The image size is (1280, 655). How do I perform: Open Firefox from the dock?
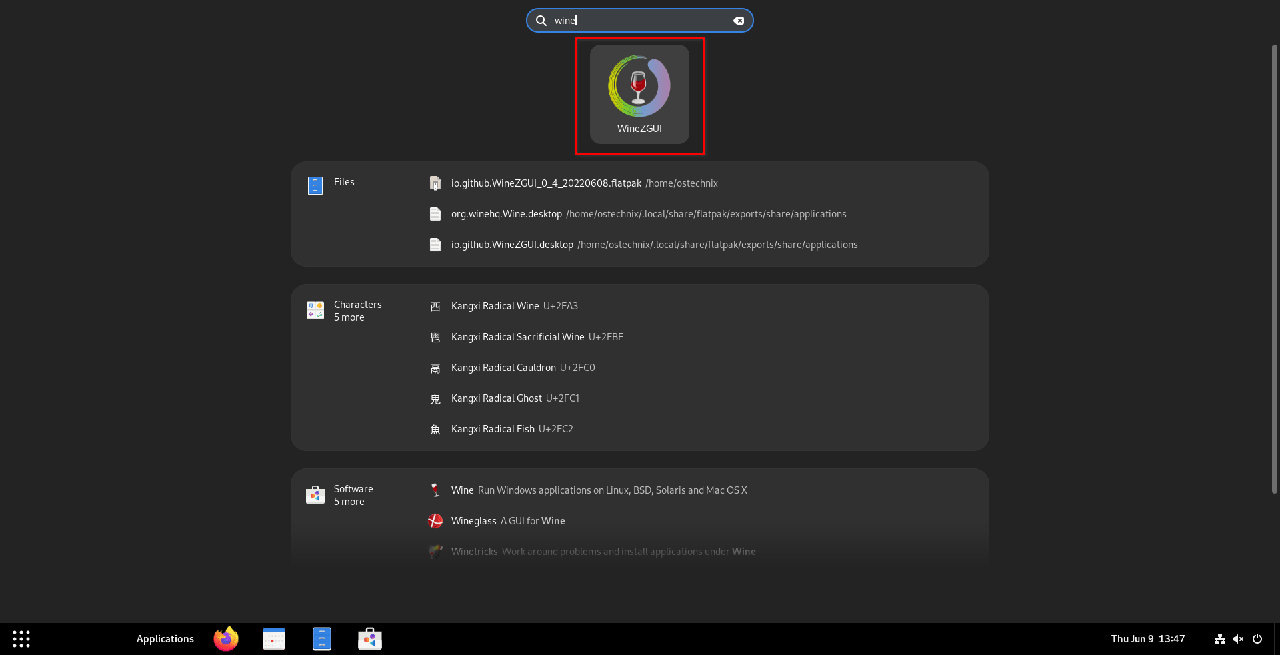pos(227,639)
